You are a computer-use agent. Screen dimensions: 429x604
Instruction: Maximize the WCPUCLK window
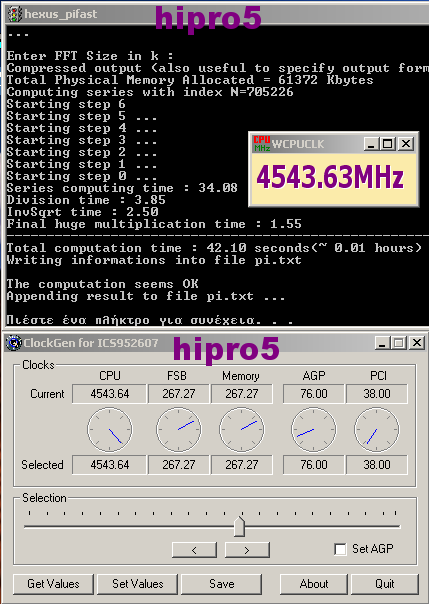pyautogui.click(x=387, y=144)
